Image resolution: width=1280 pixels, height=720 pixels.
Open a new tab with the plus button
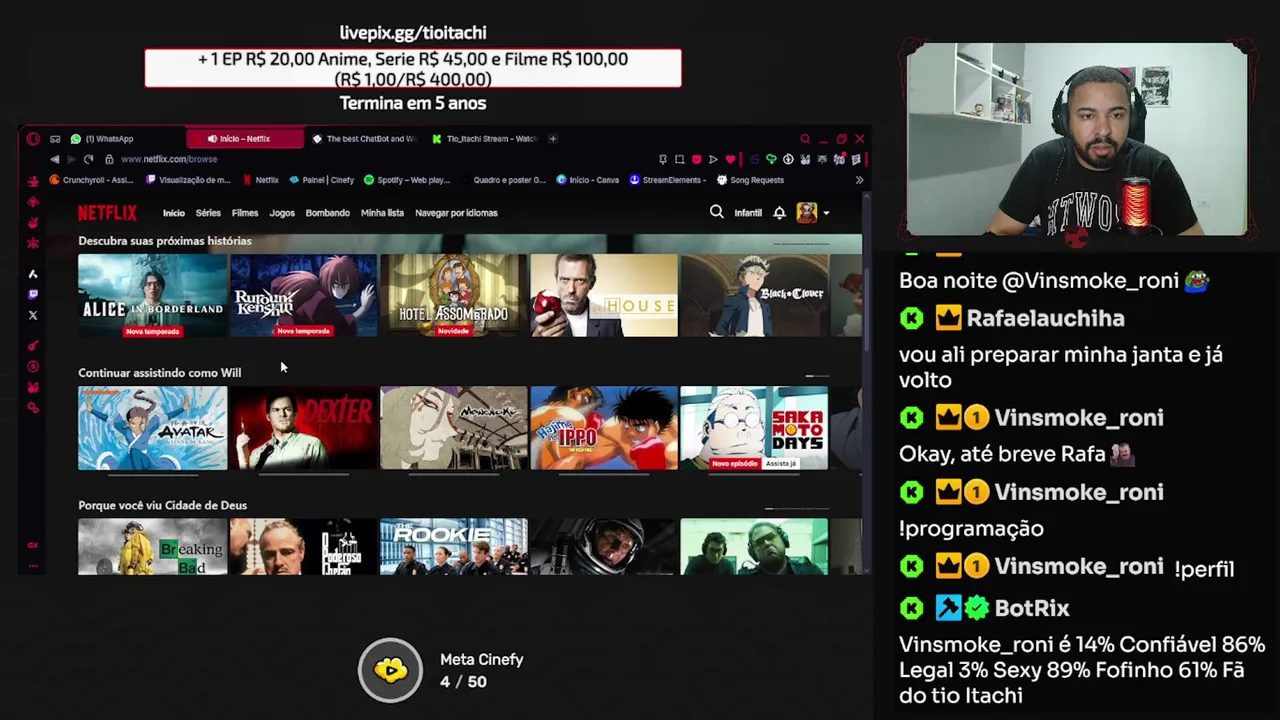(x=553, y=139)
